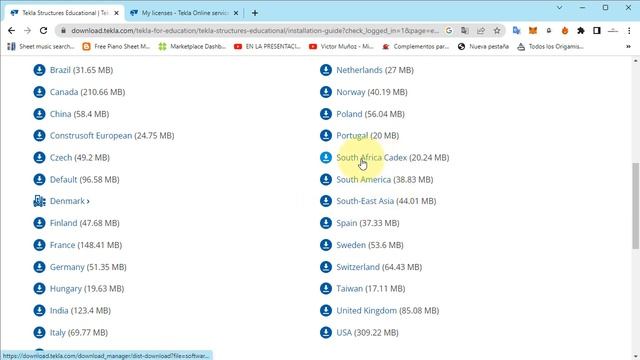Click the reseller icon next to Denmark
This screenshot has width=640, height=360.
[x=39, y=201]
